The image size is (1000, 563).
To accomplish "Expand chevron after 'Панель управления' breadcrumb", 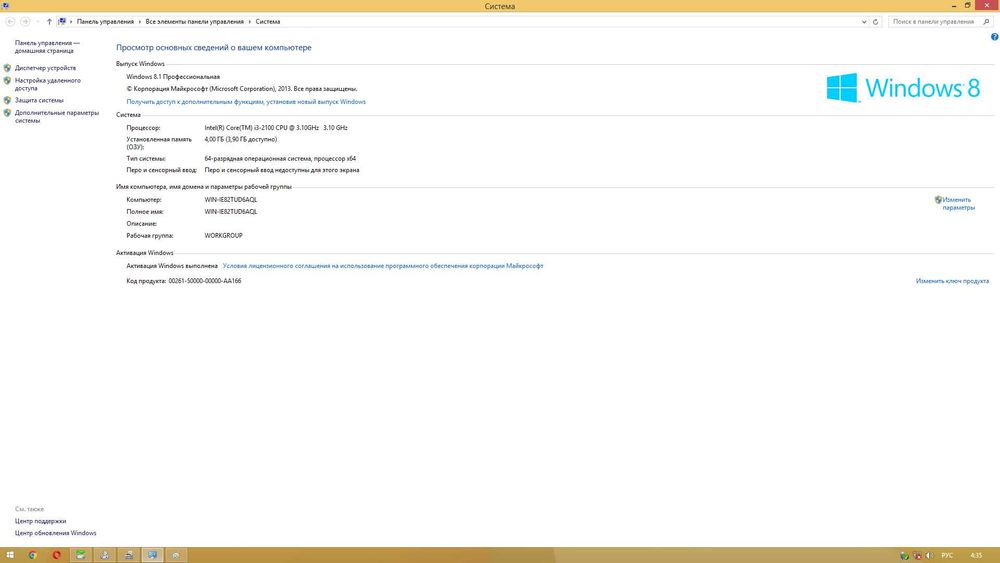I will click(x=140, y=22).
